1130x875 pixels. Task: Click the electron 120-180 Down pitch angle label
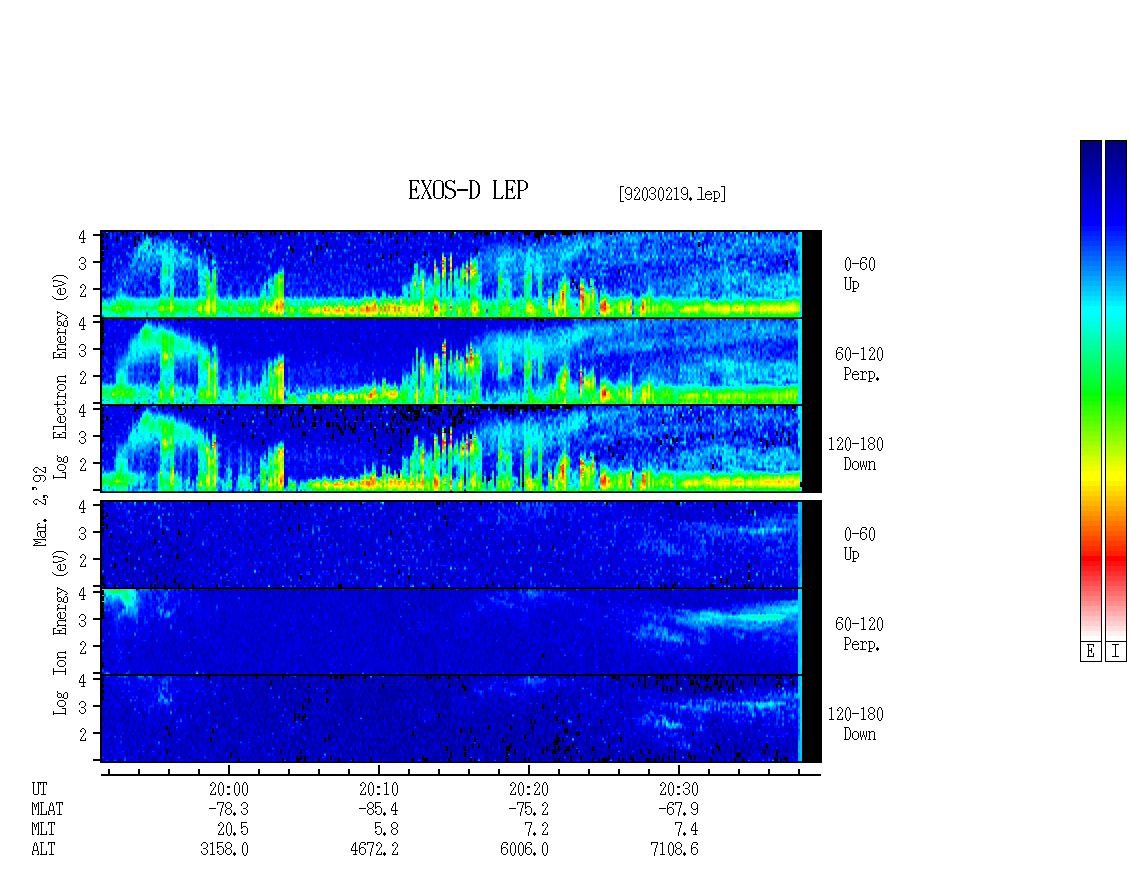click(855, 454)
